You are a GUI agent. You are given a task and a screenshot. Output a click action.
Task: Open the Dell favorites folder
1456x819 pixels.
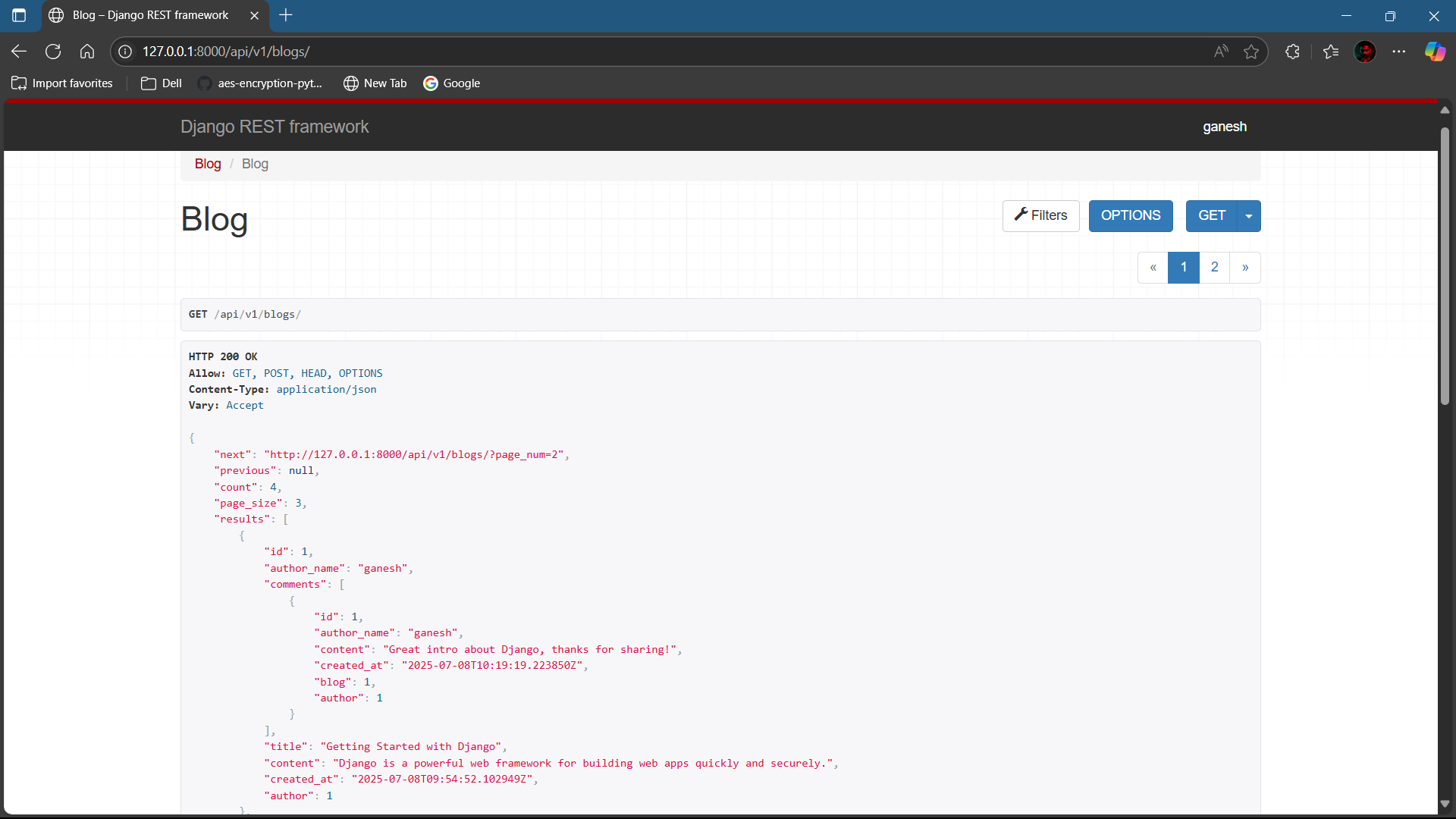(x=162, y=83)
